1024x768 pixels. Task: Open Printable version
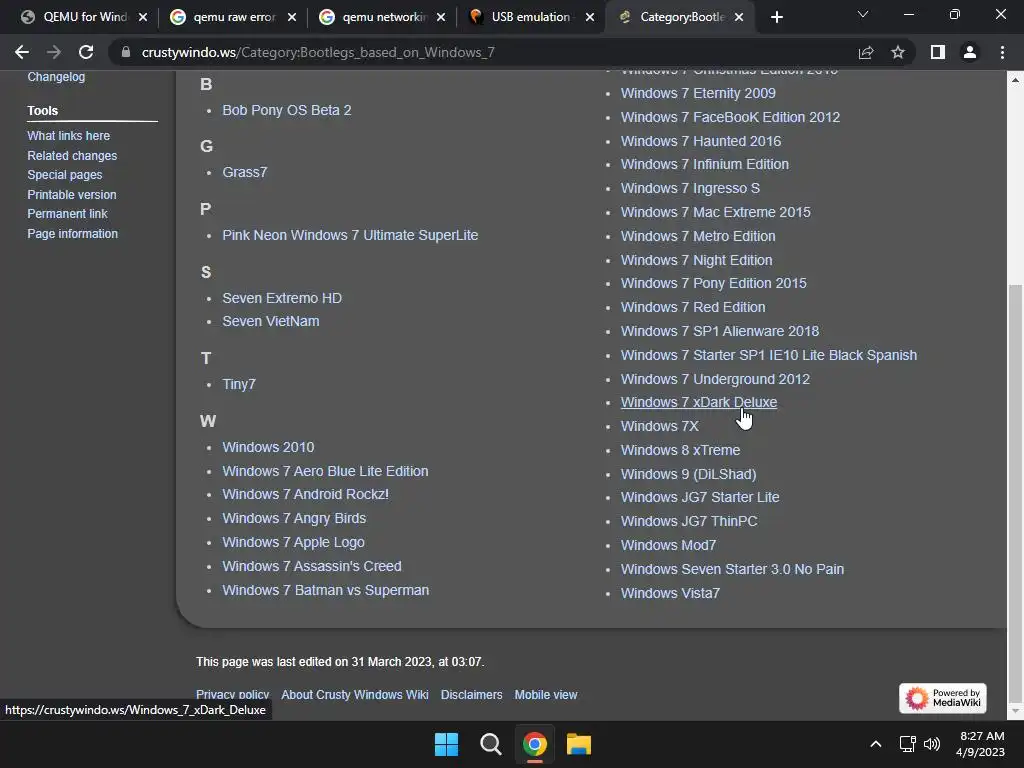click(x=72, y=195)
